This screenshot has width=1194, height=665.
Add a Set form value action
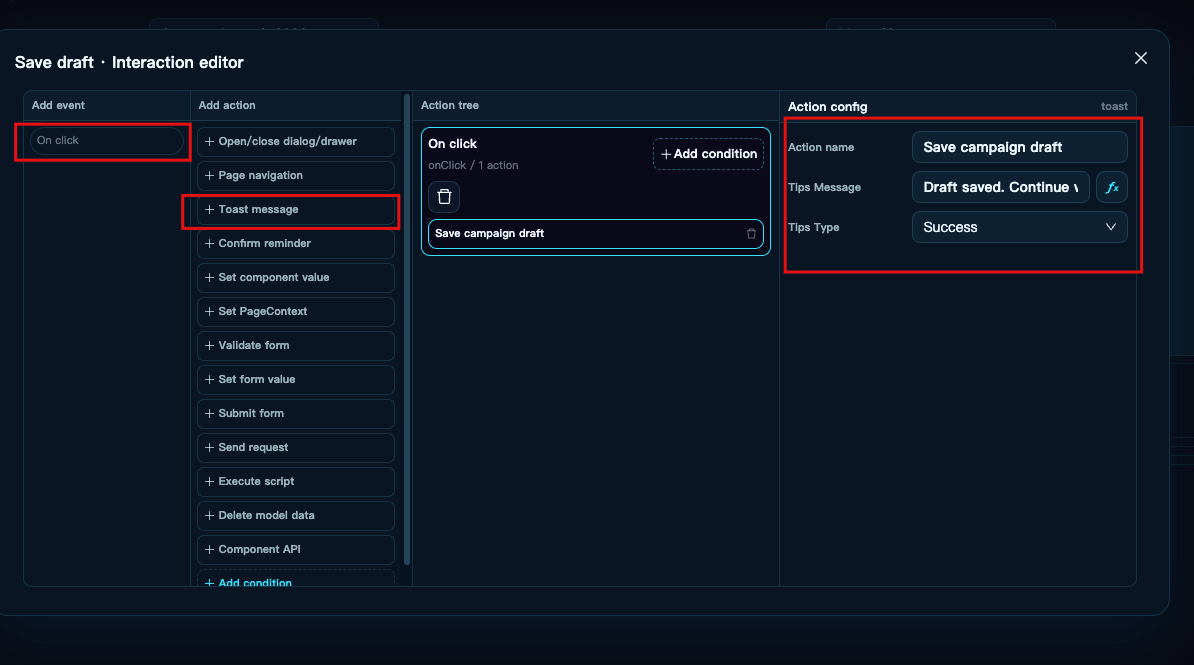(295, 379)
